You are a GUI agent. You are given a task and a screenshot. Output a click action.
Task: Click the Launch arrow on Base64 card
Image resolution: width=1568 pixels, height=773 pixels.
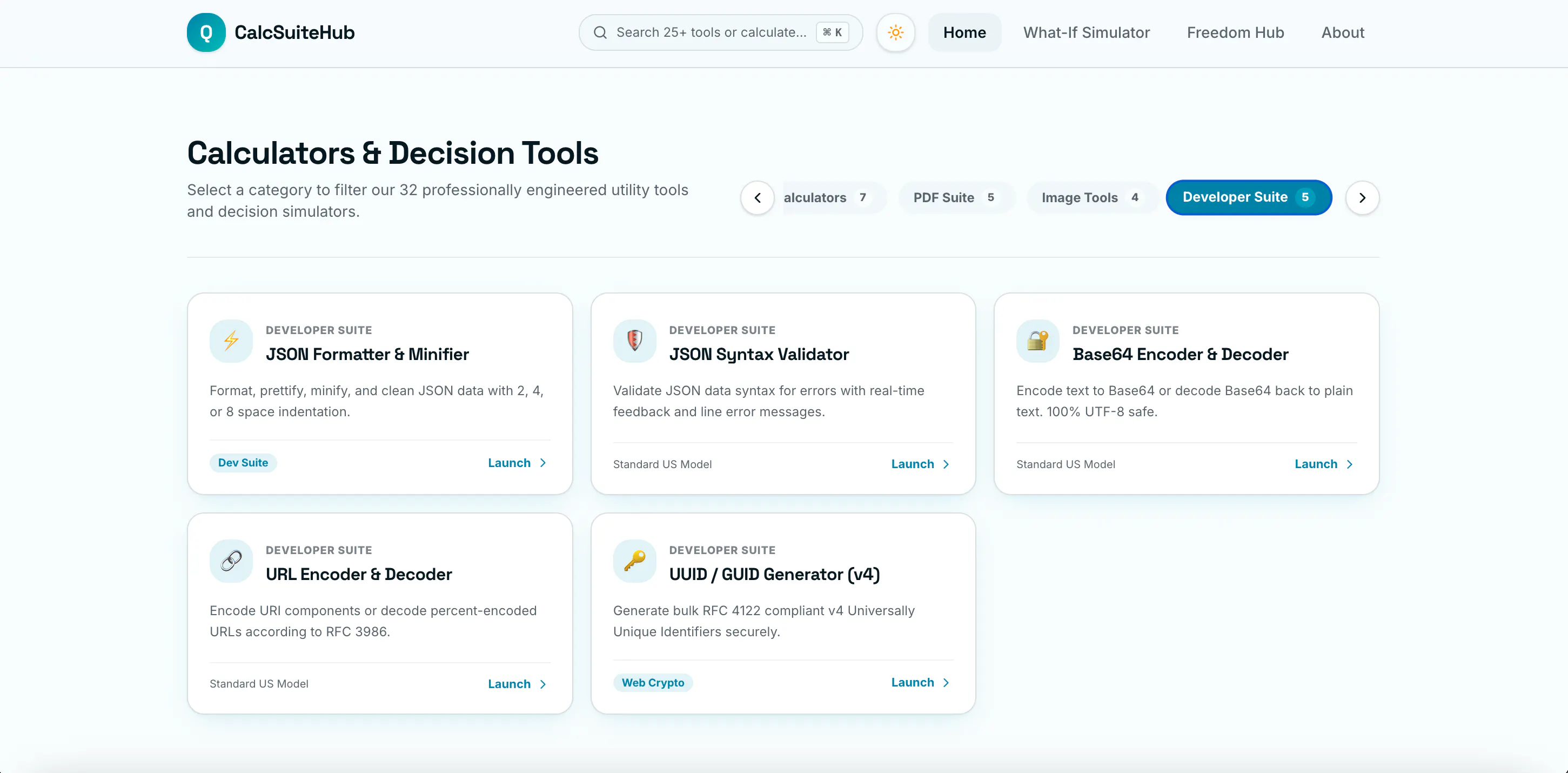coord(1350,464)
